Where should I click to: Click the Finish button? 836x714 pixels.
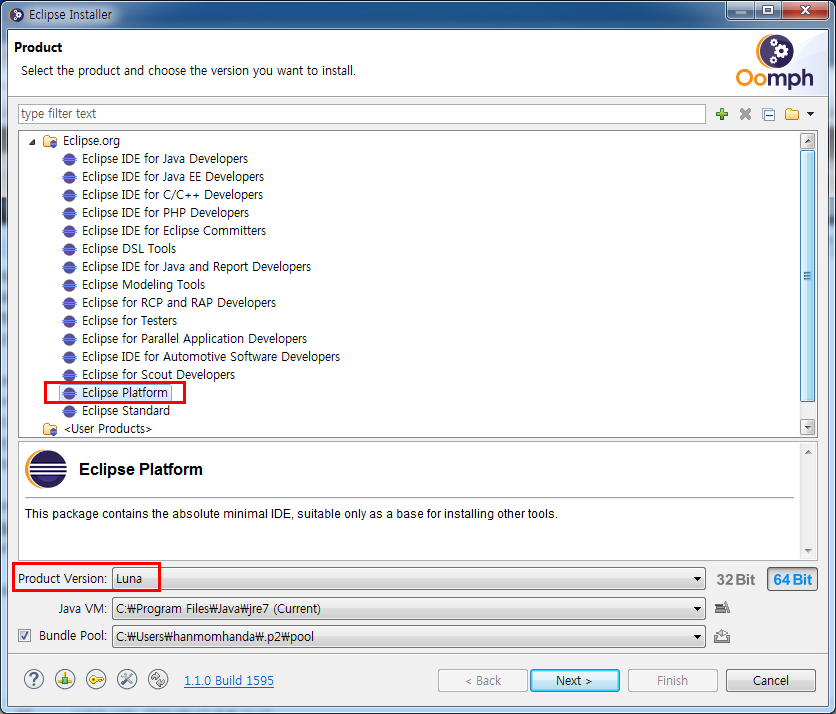click(x=672, y=680)
